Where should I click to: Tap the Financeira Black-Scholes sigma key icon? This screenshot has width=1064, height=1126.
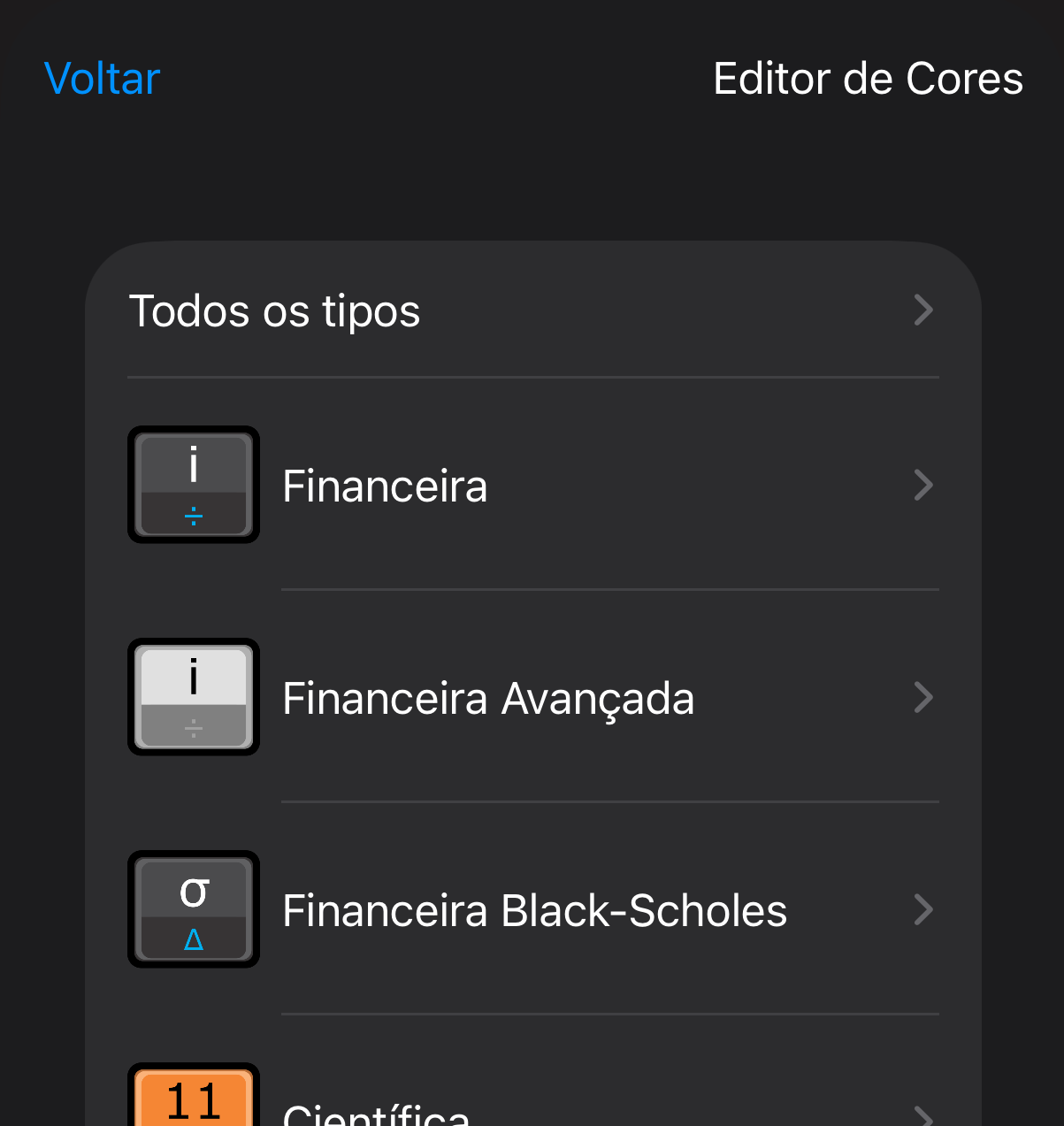pos(194,909)
